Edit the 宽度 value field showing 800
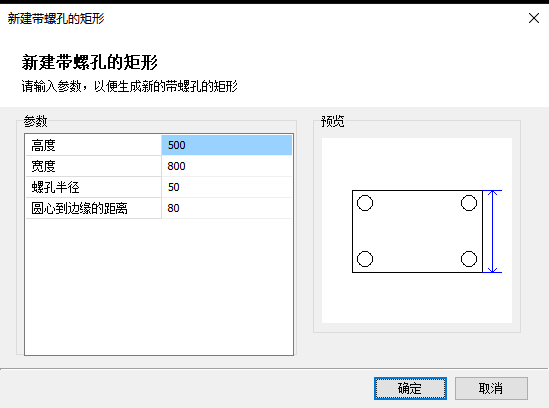Viewport: 549px width, 408px height. [x=227, y=166]
